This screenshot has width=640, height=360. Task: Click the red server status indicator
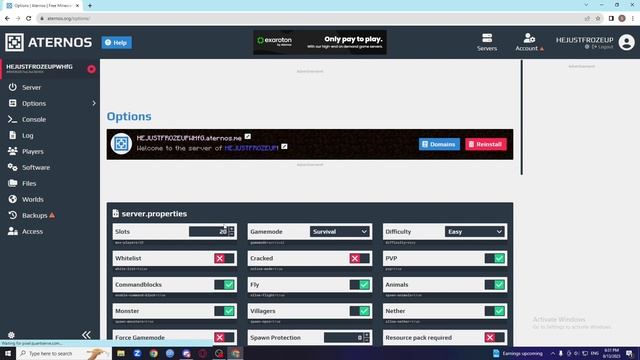click(91, 69)
